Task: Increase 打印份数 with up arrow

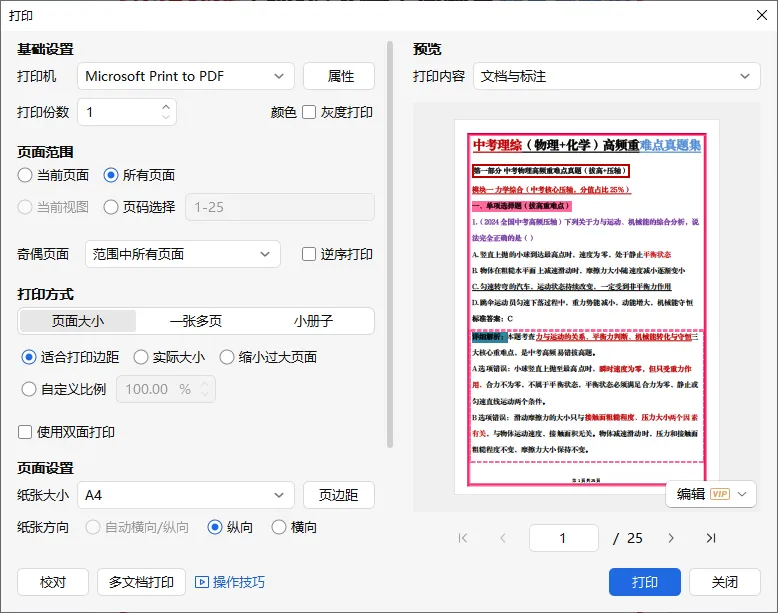Action: click(x=166, y=107)
